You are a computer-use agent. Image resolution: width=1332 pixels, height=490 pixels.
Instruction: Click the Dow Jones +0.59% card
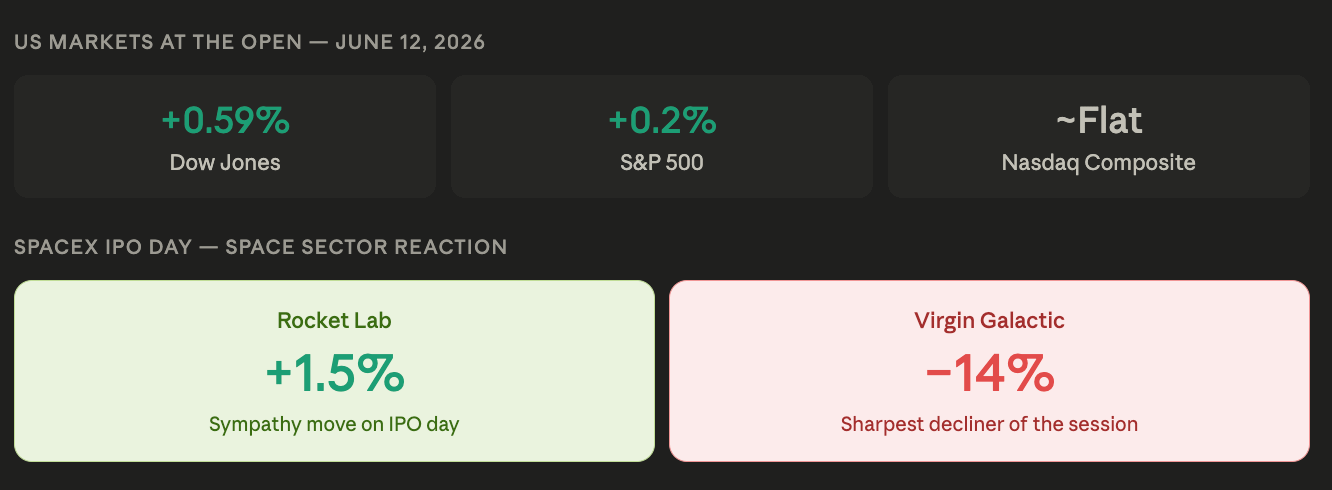click(x=225, y=136)
